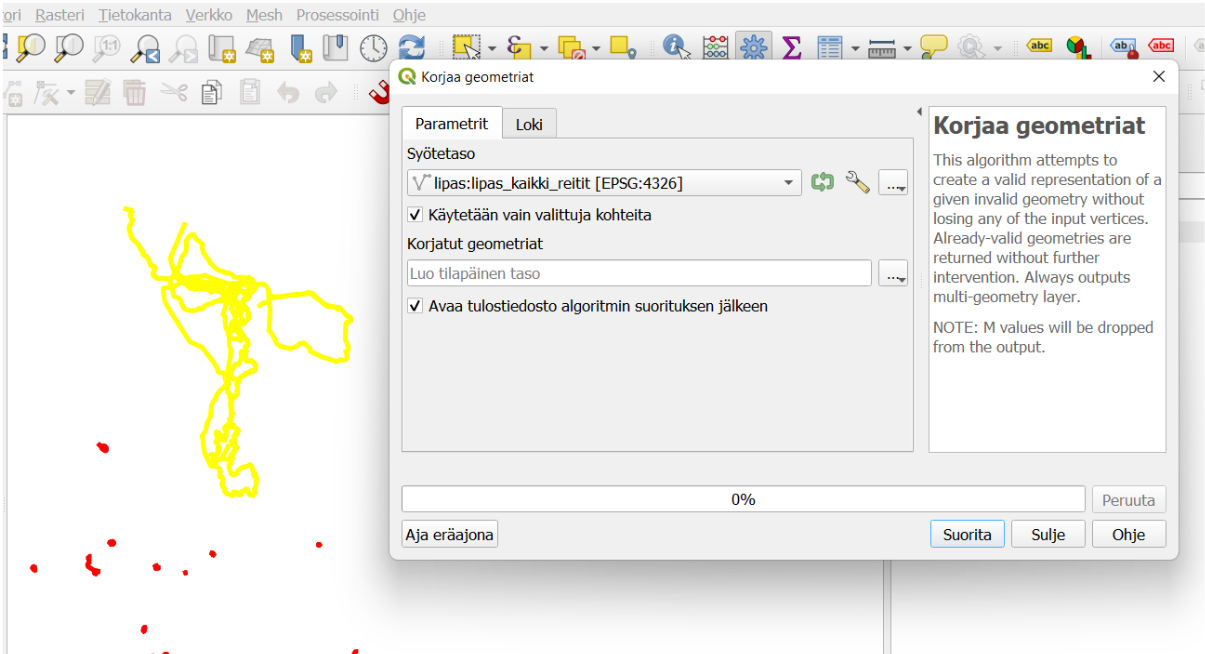Open Select by Expression dropdown arrow
The width and height of the screenshot is (1205, 654).
click(544, 48)
